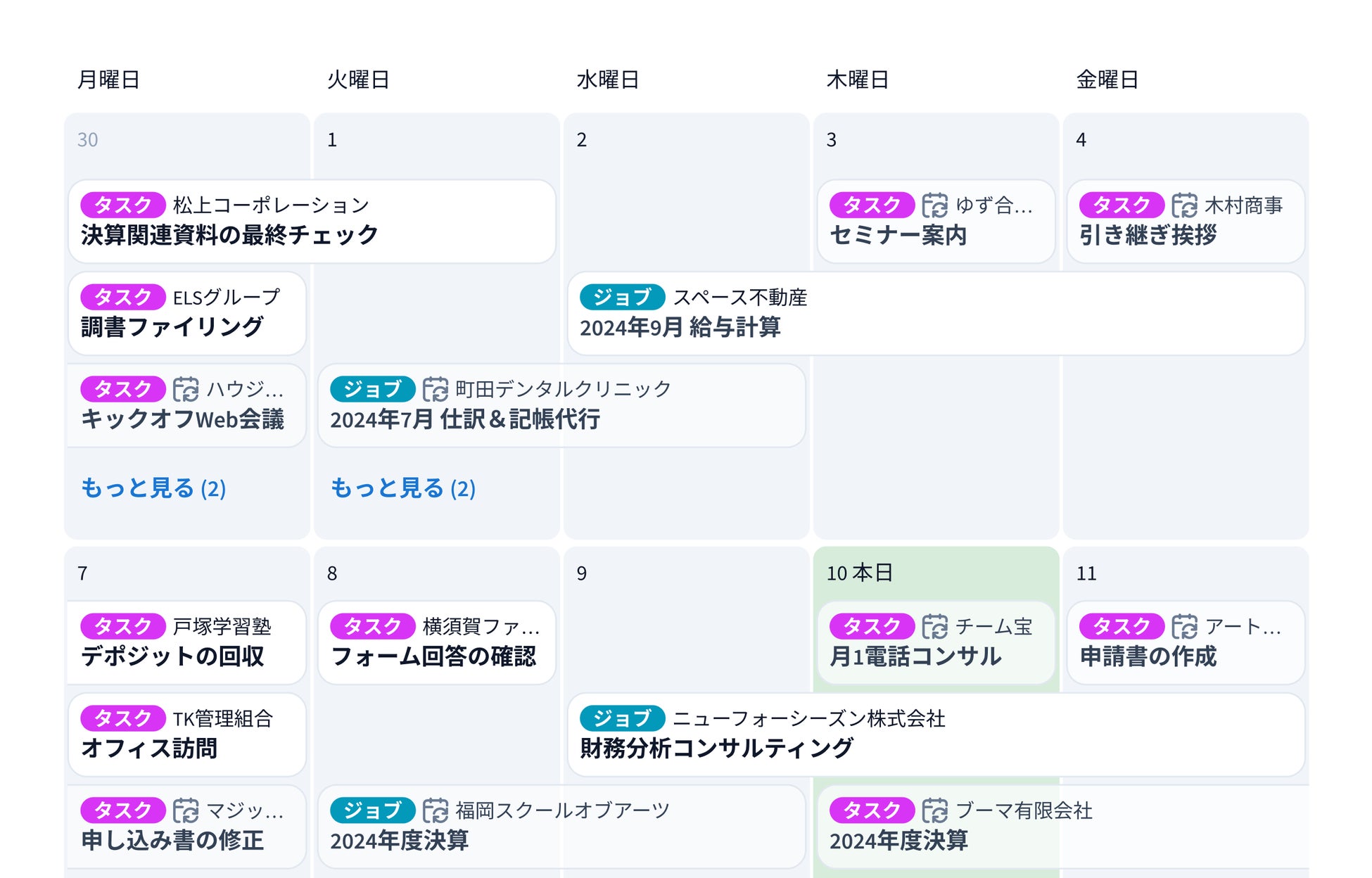Open オフィス訪問 task for TK管理組合
1372x878 pixels.
click(186, 734)
